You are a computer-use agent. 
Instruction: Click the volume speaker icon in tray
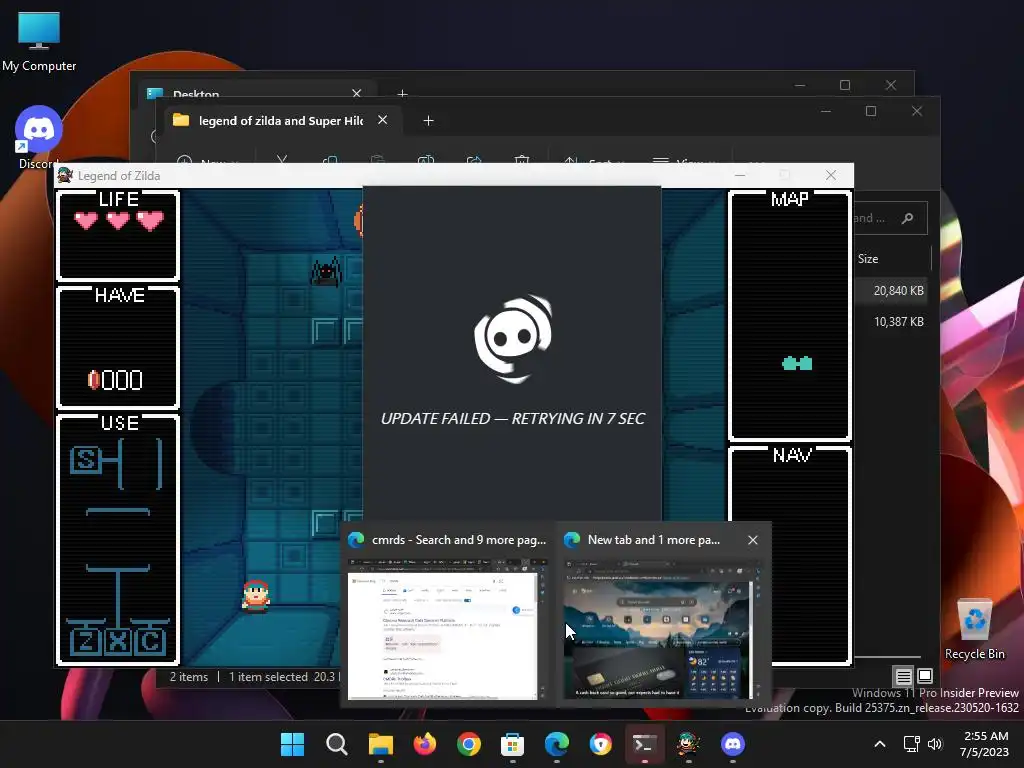pyautogui.click(x=935, y=744)
